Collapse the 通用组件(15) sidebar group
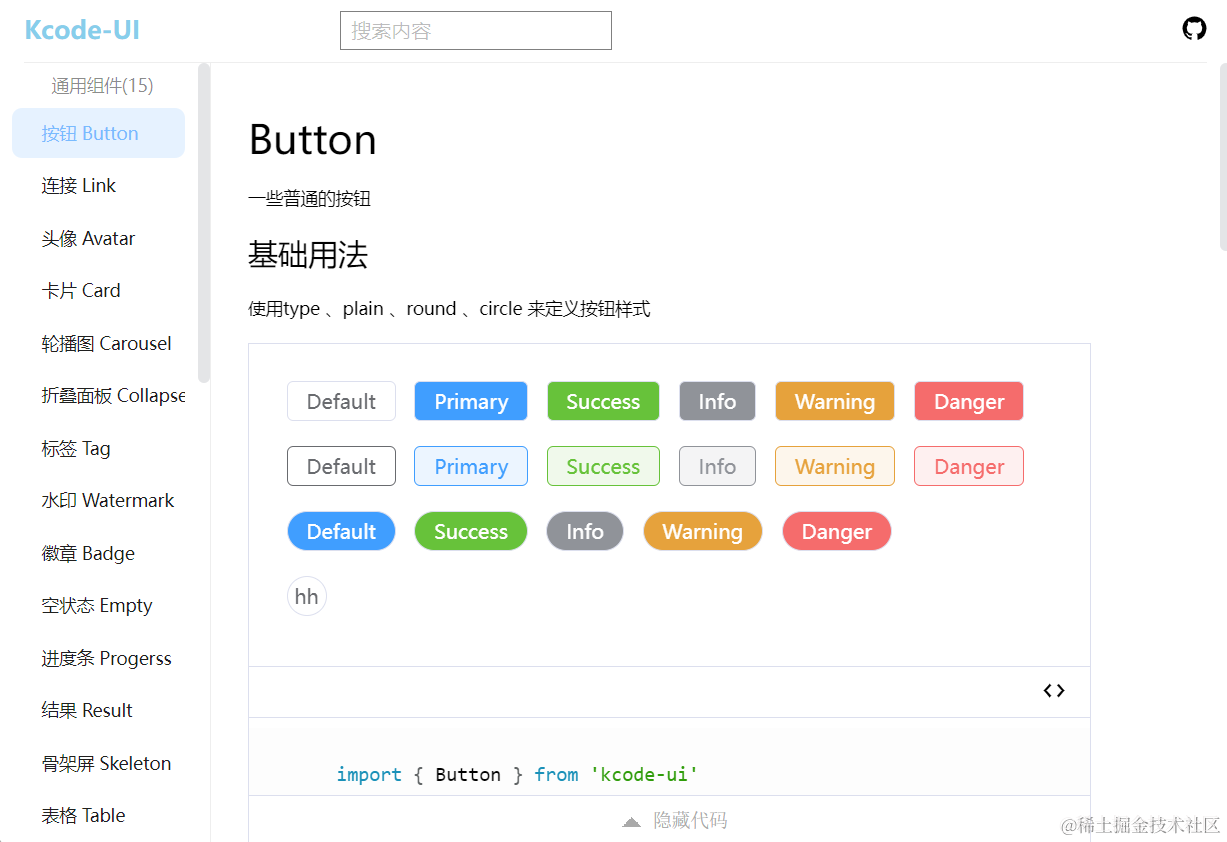The width and height of the screenshot is (1227, 842). tap(102, 86)
